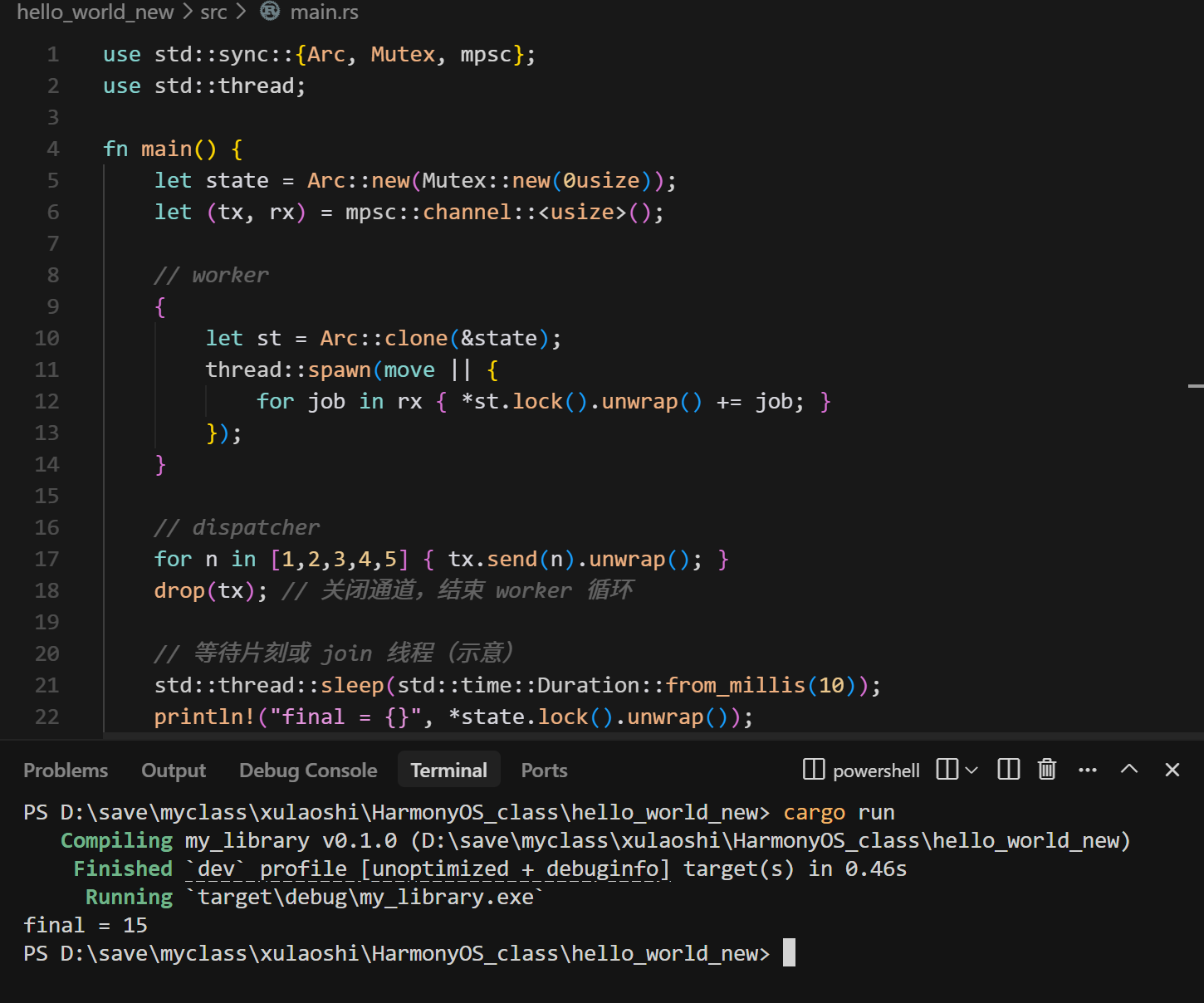Switch to the Ports tab

point(544,771)
